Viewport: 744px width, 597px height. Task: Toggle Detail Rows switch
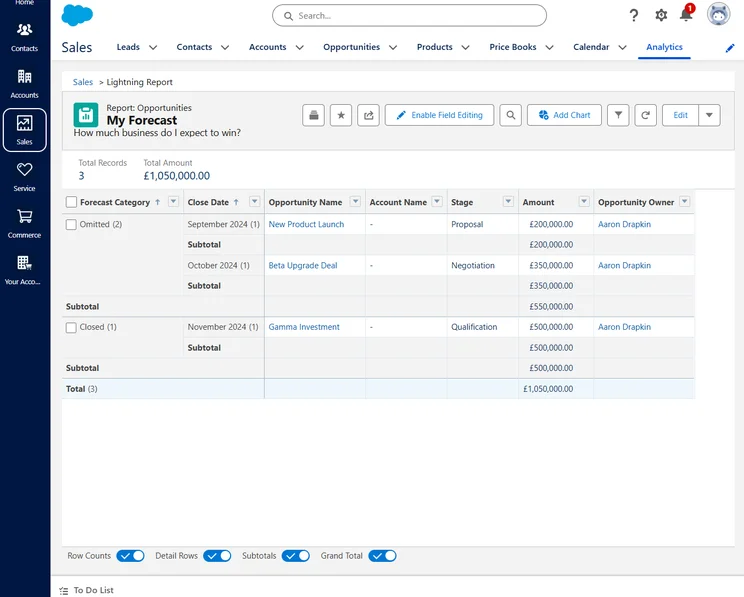(217, 556)
